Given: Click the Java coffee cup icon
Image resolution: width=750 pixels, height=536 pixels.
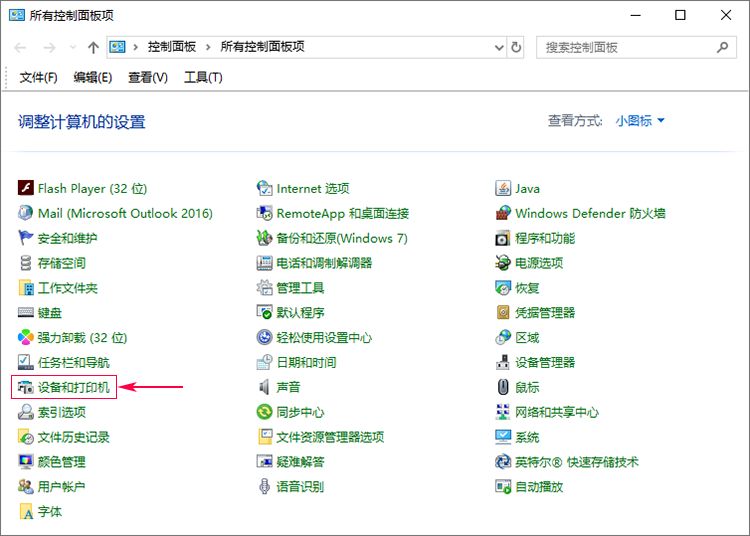Looking at the screenshot, I should click(503, 188).
